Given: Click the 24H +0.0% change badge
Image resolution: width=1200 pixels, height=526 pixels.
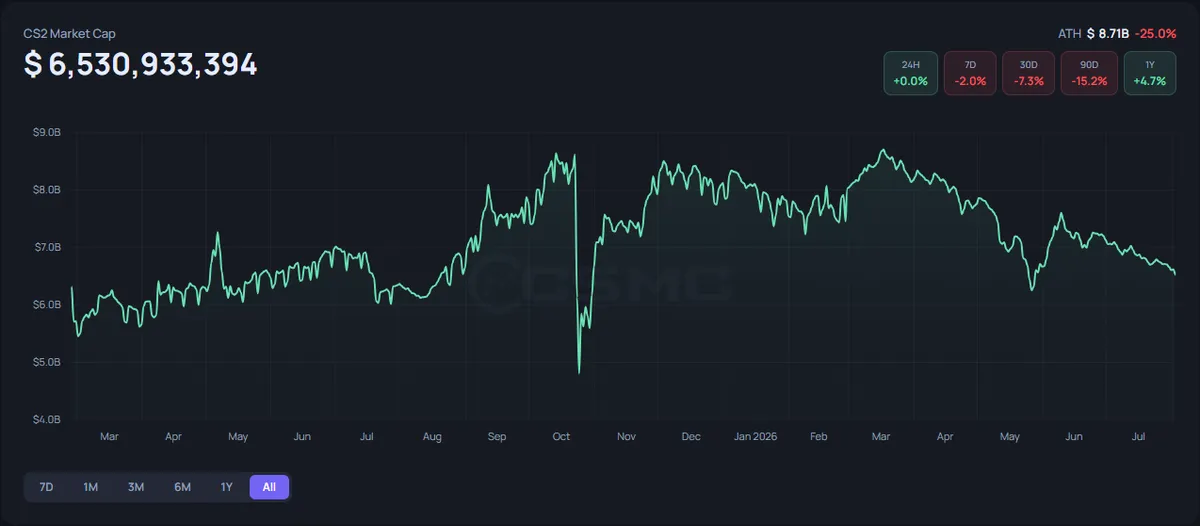Looking at the screenshot, I should 911,73.
